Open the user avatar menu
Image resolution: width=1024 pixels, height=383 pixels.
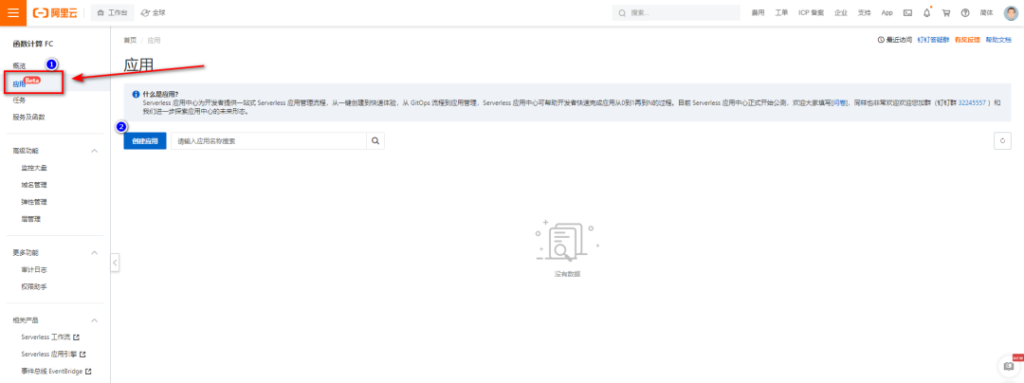point(1010,12)
